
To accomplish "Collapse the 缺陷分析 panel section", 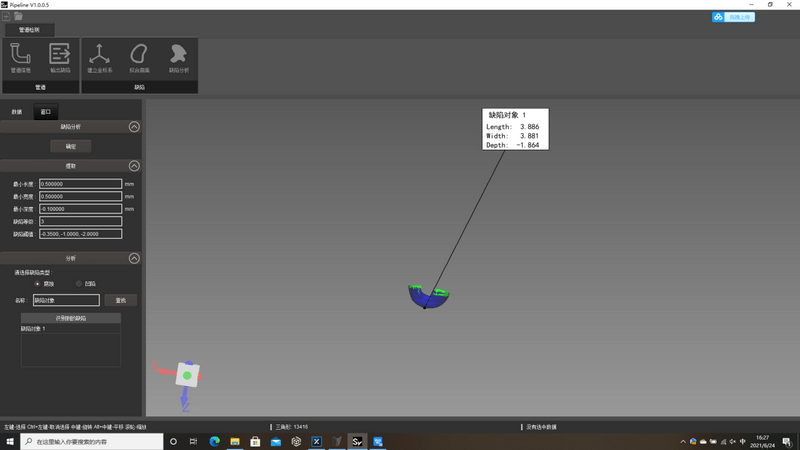I will (134, 127).
